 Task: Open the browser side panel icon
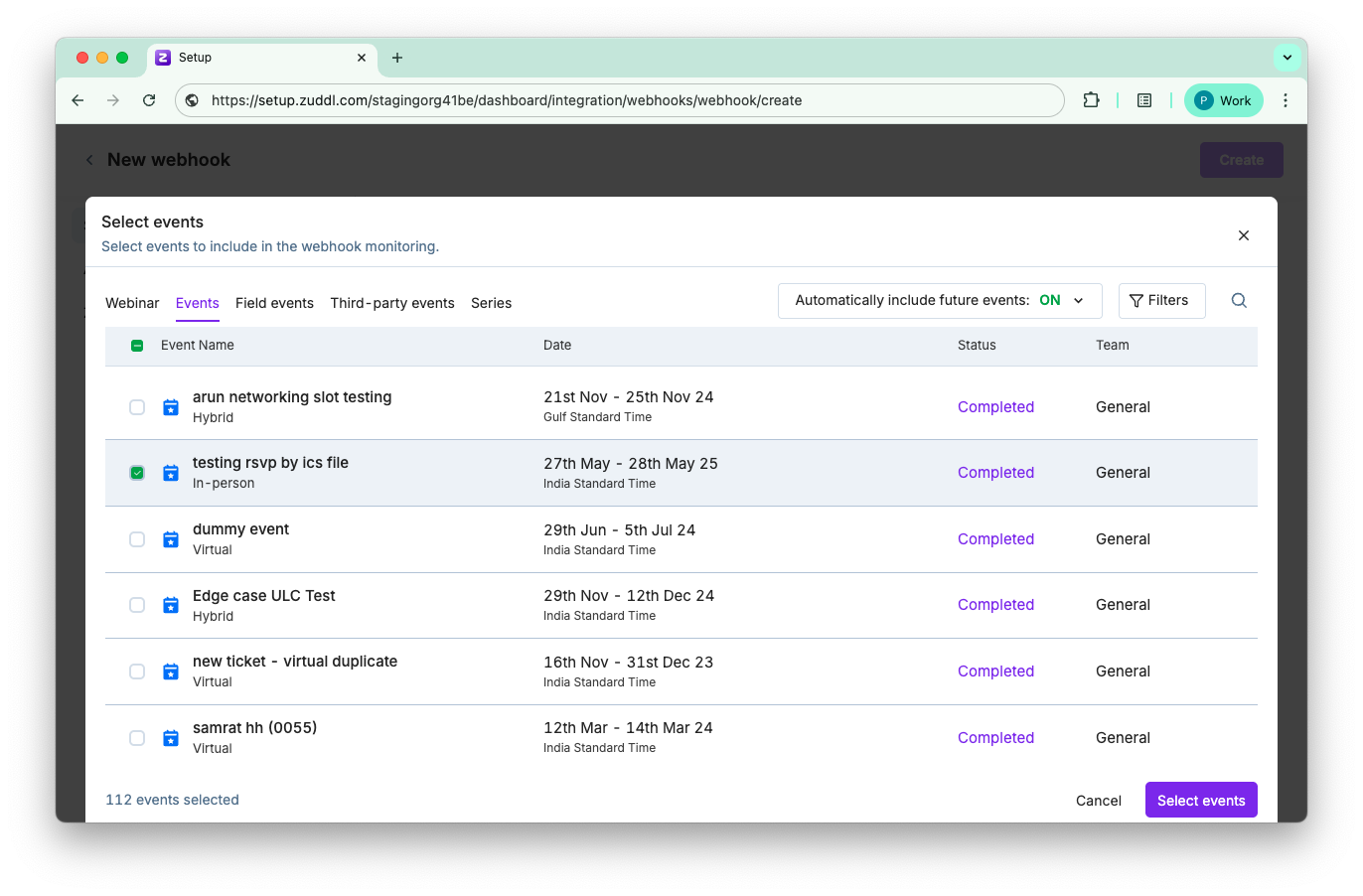[1144, 100]
